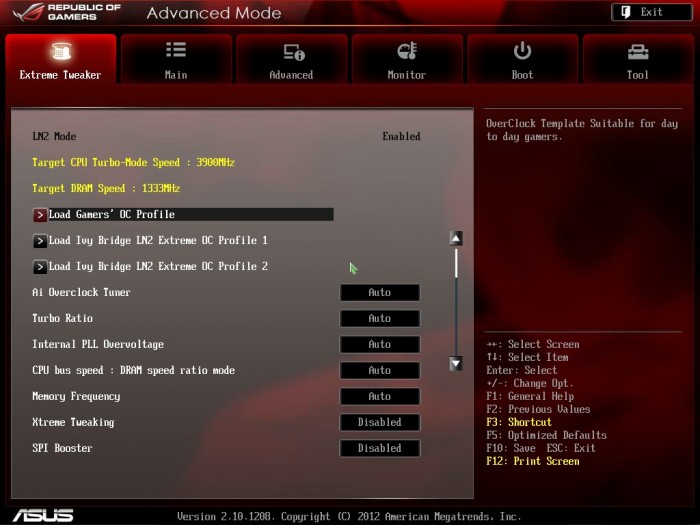Switch to the Boot tab
This screenshot has height=525, width=700.
click(x=522, y=59)
